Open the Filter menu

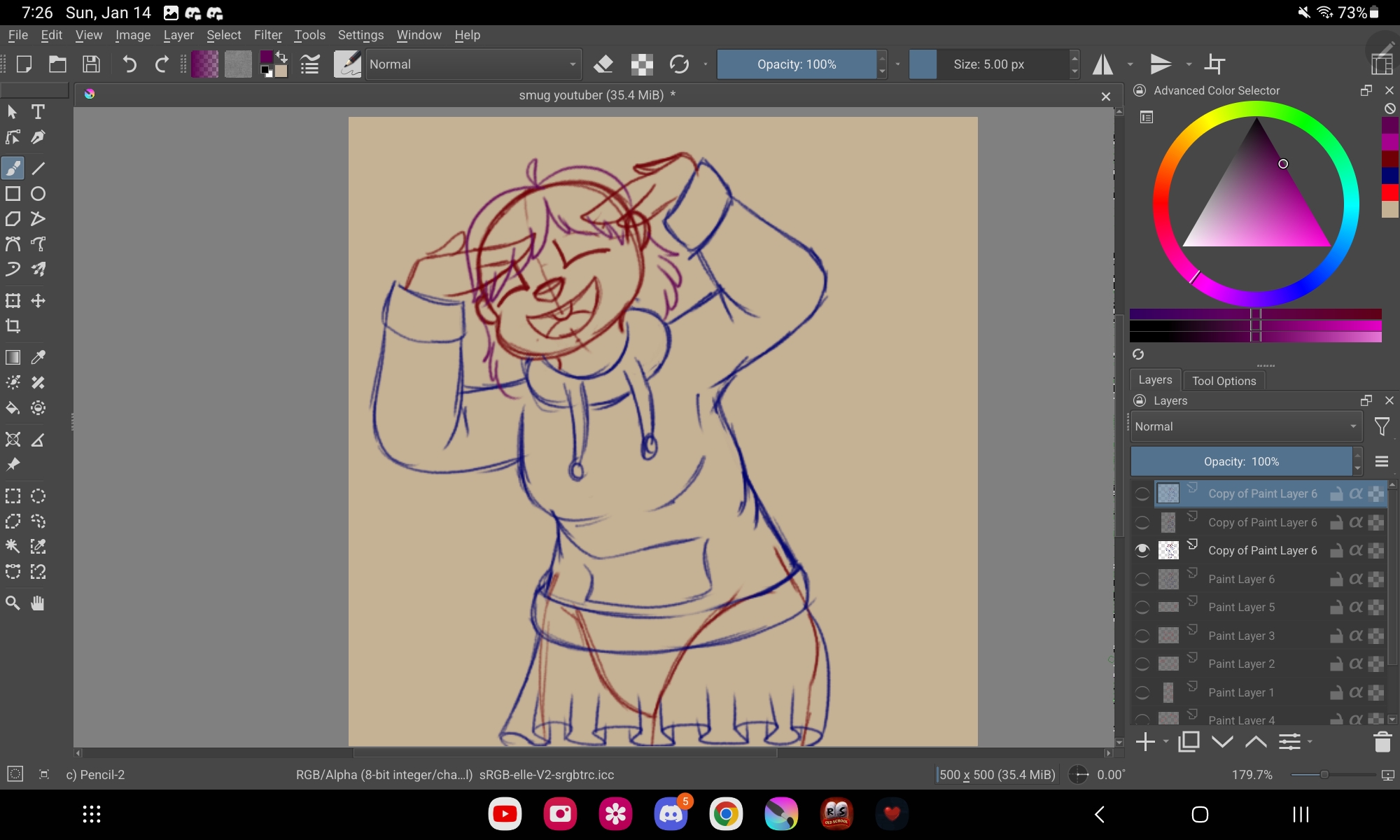click(267, 35)
